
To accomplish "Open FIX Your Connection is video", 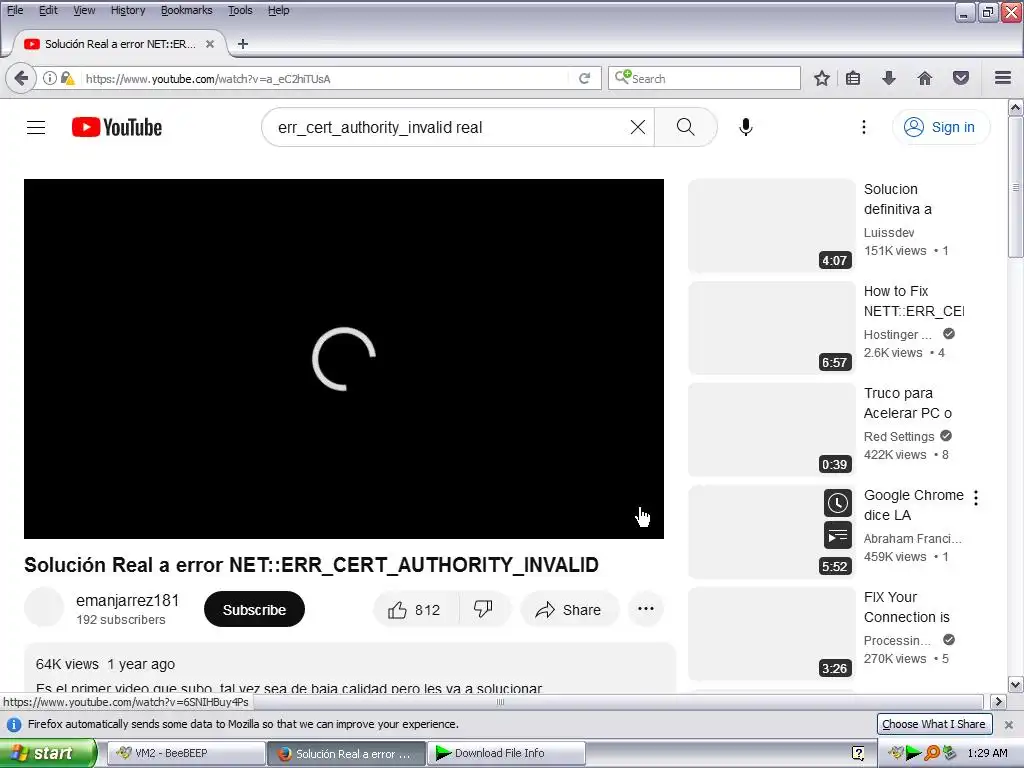I will [x=906, y=607].
